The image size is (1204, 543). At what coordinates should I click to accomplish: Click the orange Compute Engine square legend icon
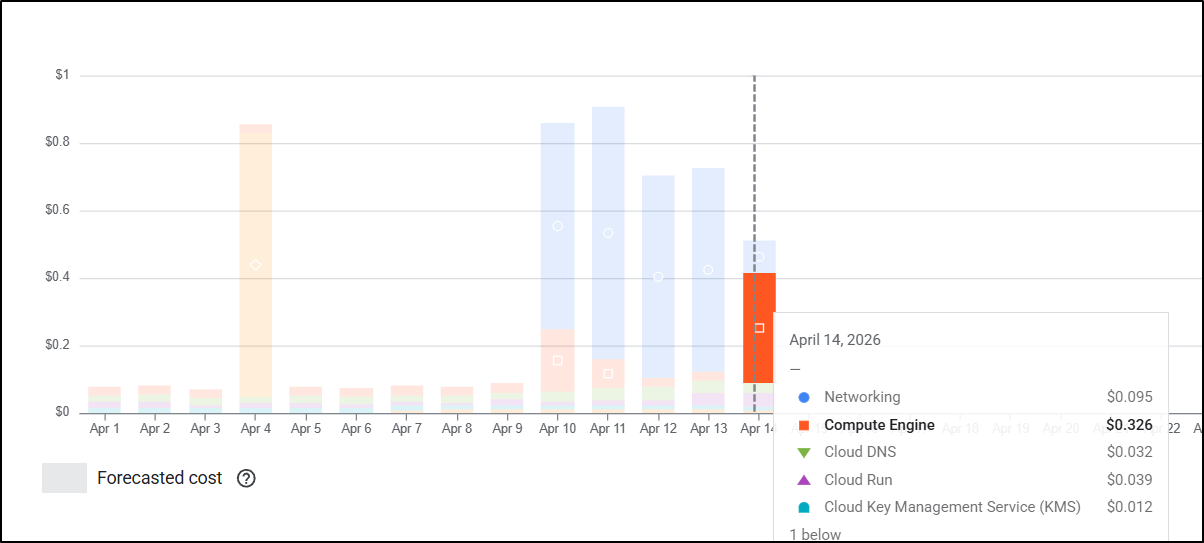[804, 425]
